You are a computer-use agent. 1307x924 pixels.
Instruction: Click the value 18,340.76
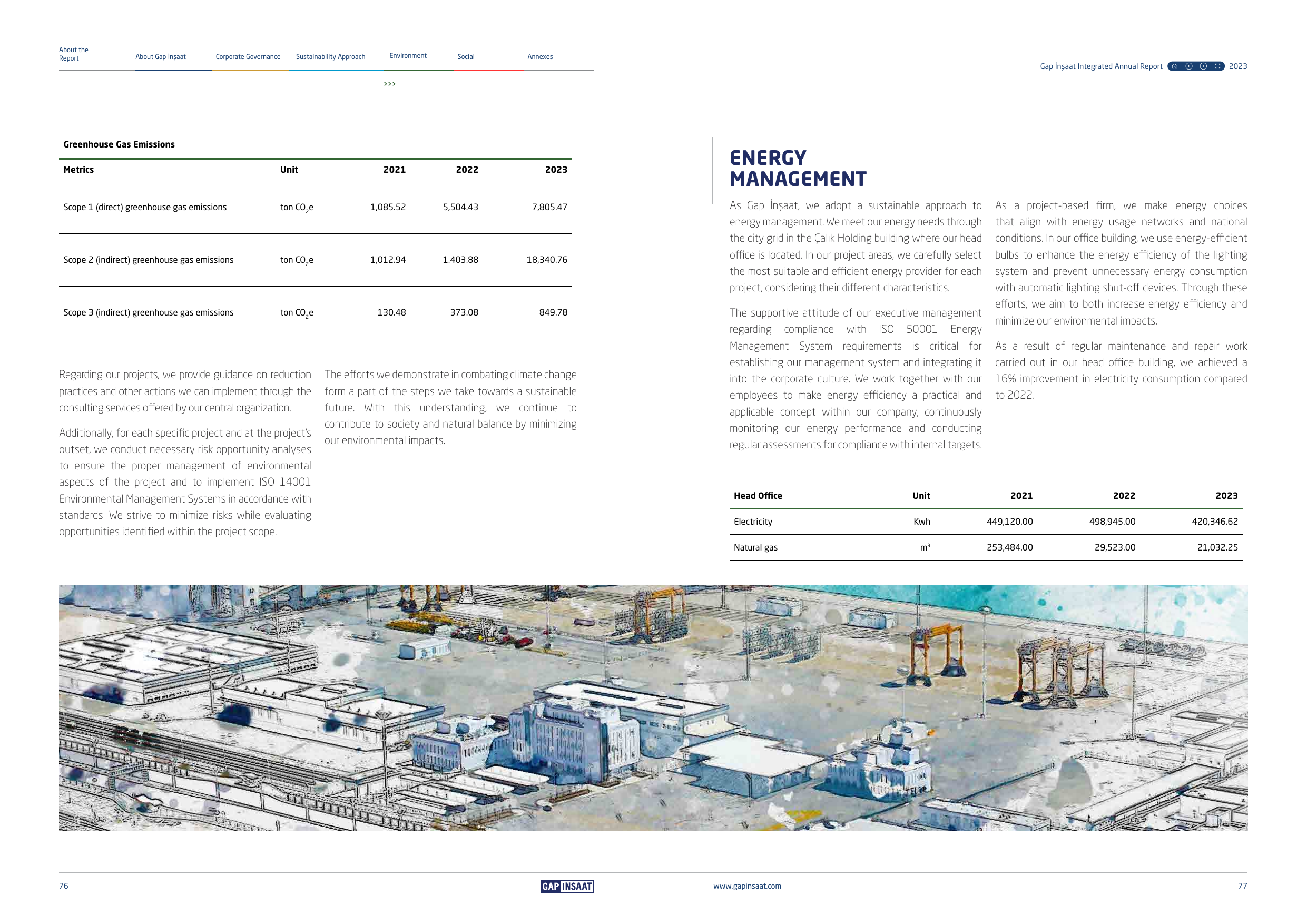(546, 259)
